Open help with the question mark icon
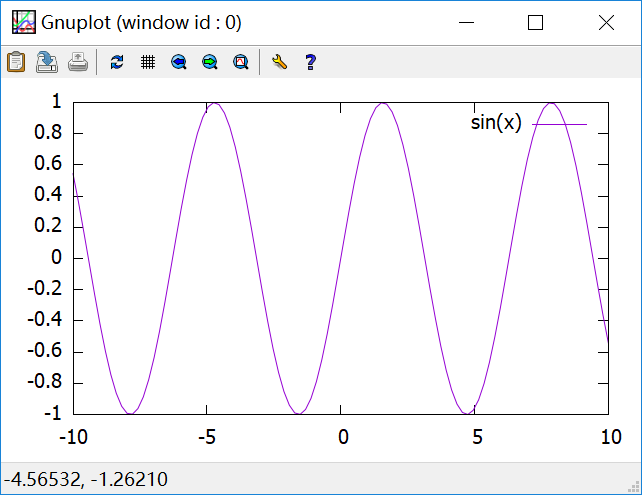Image resolution: width=642 pixels, height=495 pixels. click(x=311, y=62)
